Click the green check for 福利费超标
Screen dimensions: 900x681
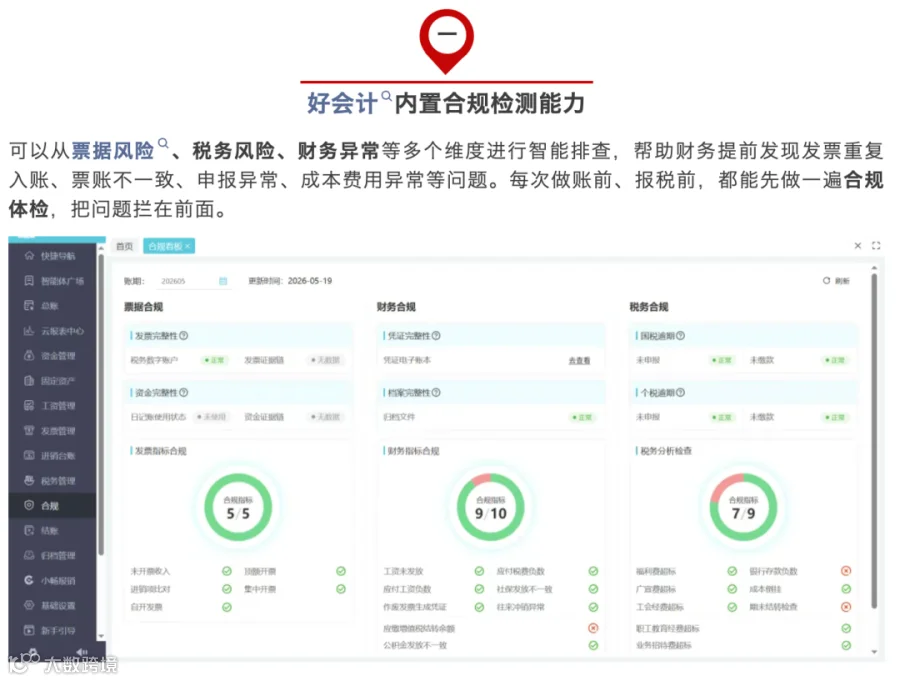coord(732,571)
